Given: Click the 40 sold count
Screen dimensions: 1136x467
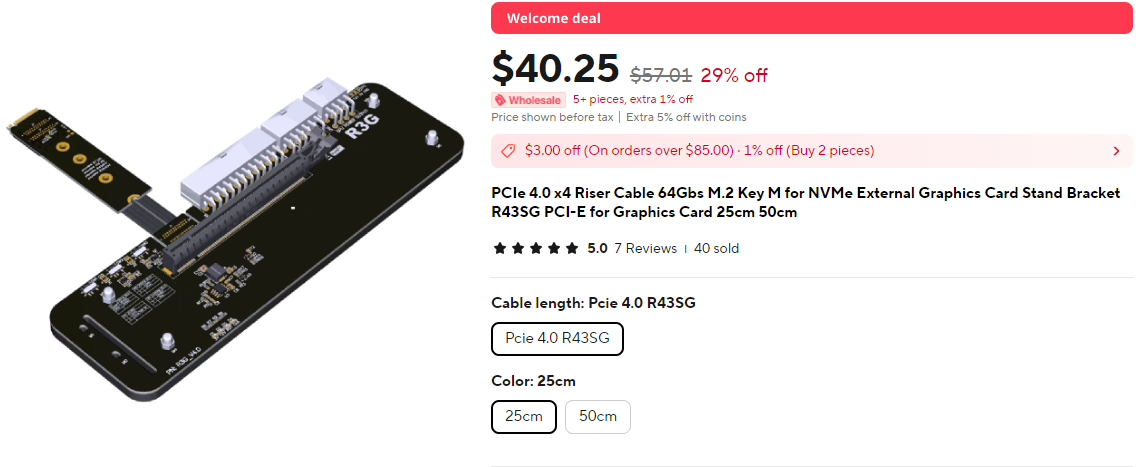Looking at the screenshot, I should click(716, 248).
